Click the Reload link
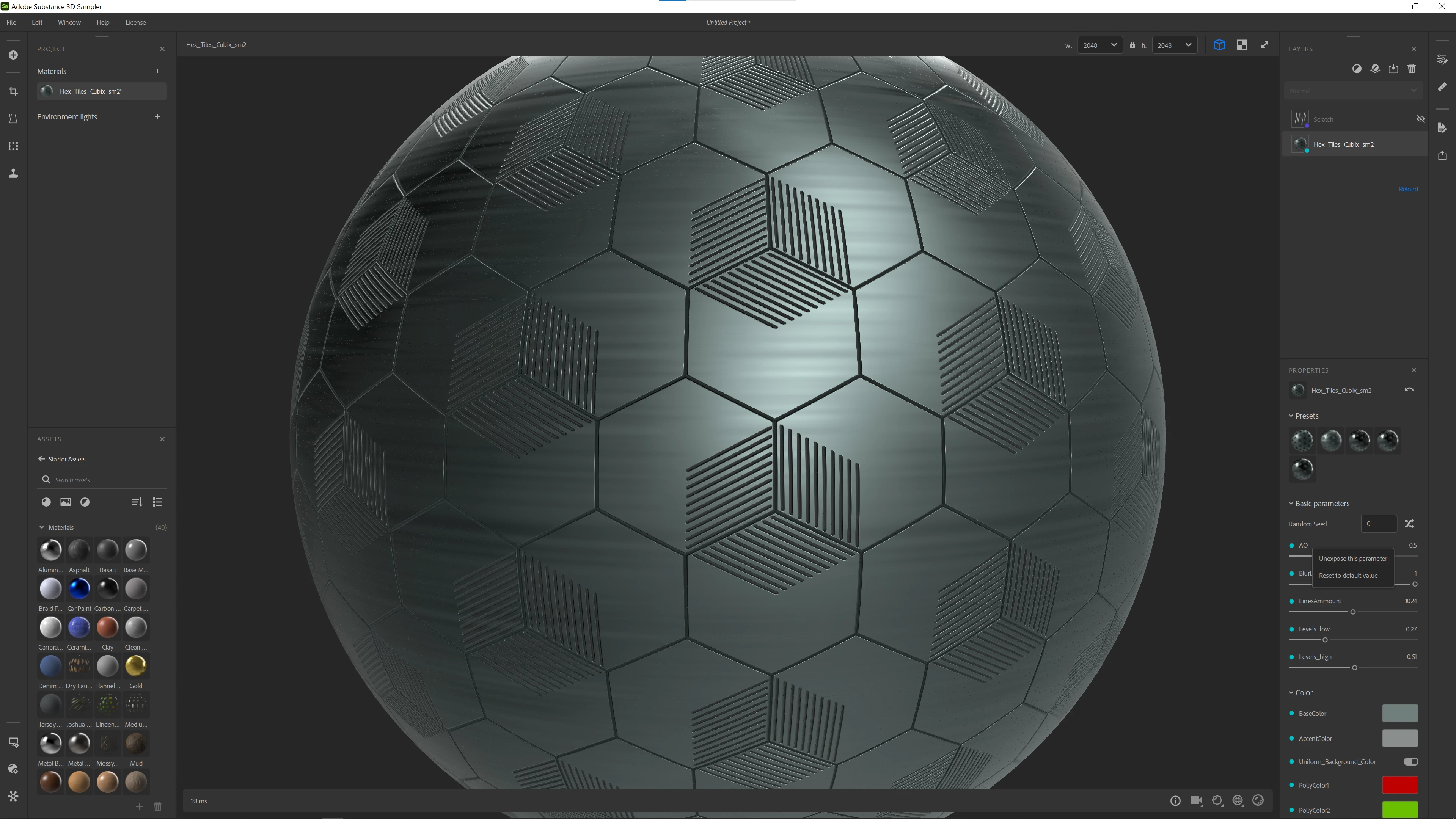 pyautogui.click(x=1408, y=189)
